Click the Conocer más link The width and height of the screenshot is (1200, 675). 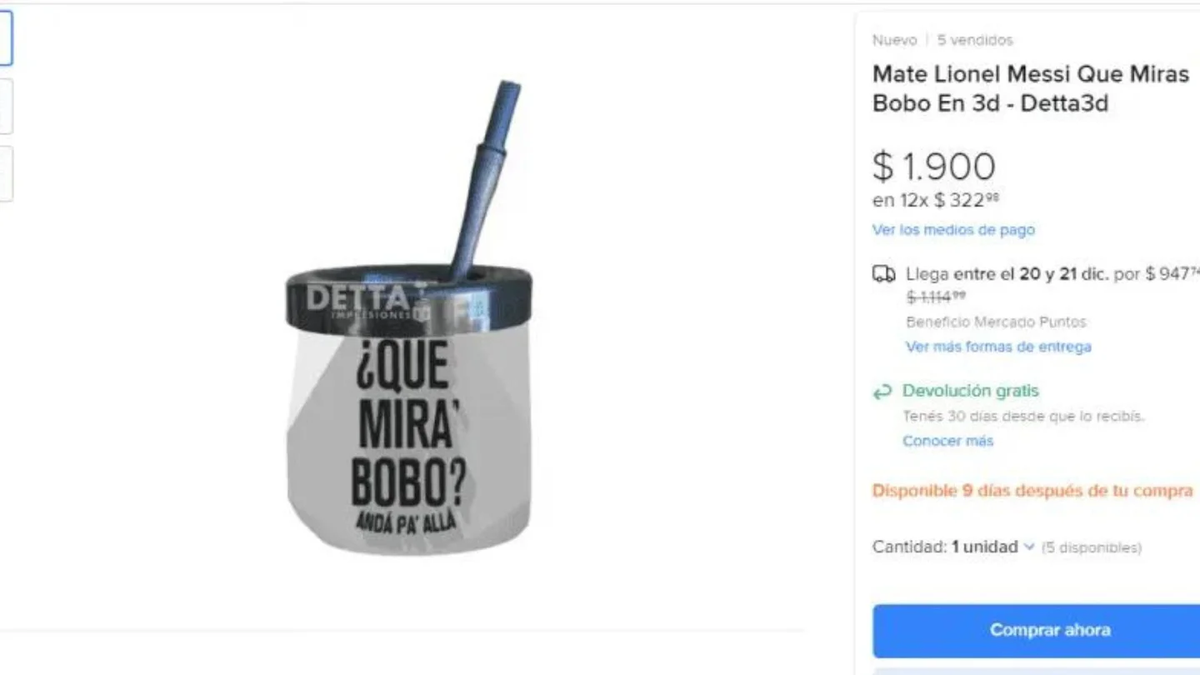click(948, 441)
